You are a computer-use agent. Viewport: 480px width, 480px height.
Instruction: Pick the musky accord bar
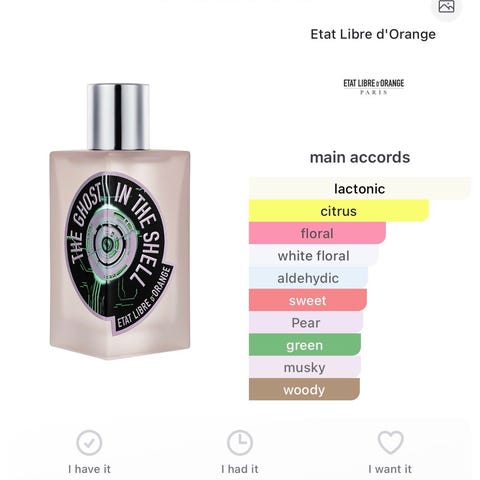tap(305, 367)
